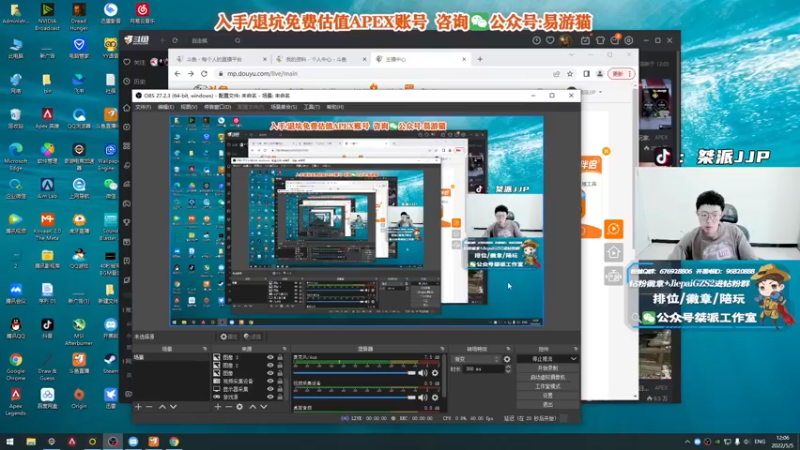Open source properties gear below sources list

tap(239, 407)
